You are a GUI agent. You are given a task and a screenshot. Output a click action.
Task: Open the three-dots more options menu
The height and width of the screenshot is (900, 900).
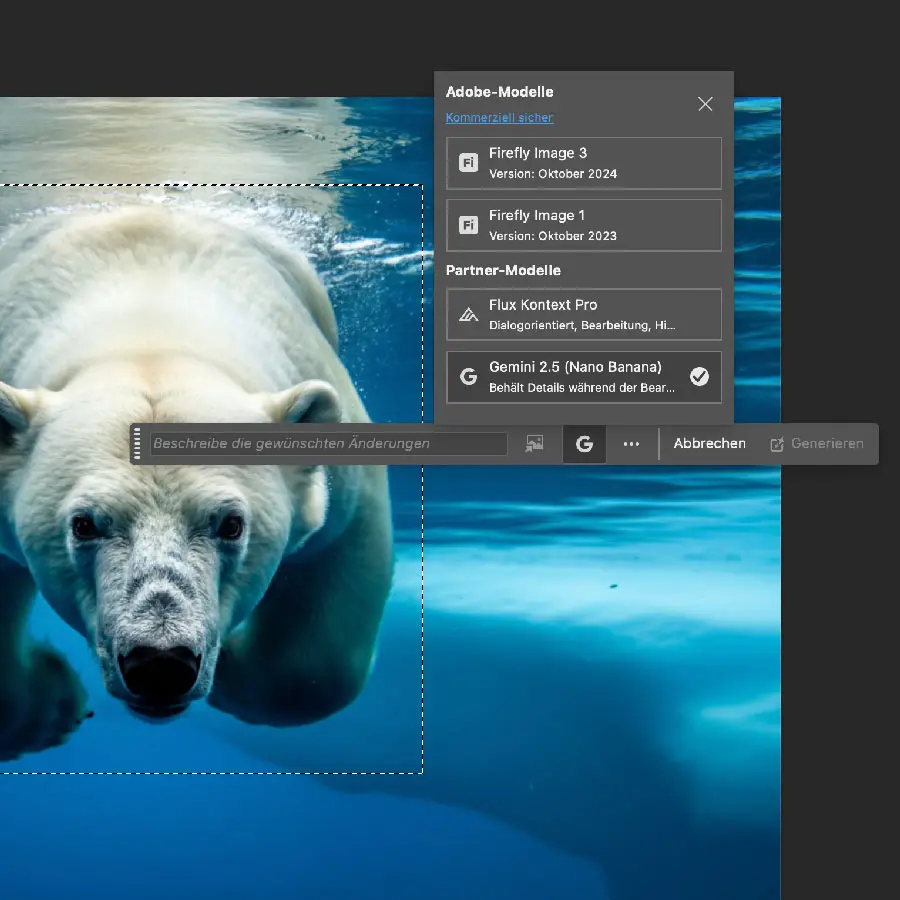[x=631, y=444]
